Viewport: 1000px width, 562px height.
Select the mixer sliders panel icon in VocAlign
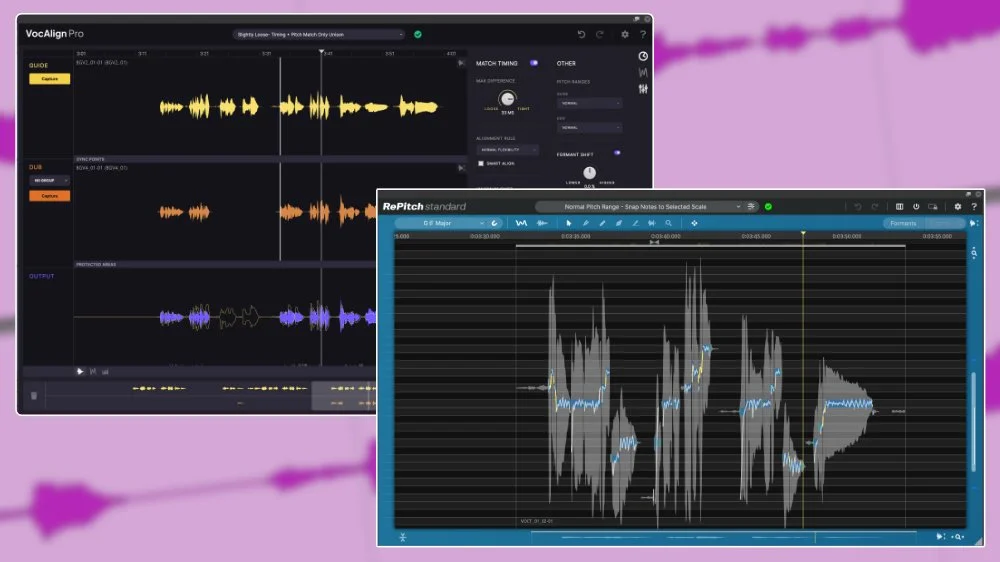tap(643, 89)
